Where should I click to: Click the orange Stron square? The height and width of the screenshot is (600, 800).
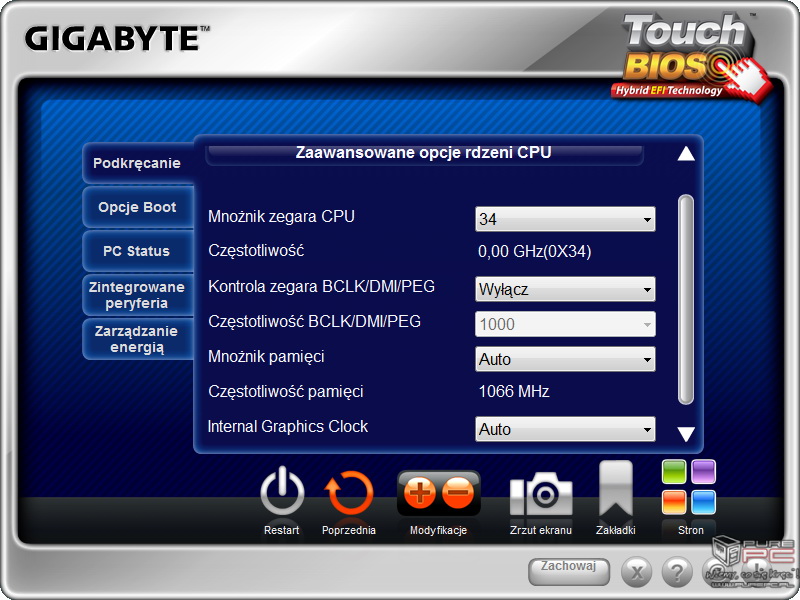click(x=674, y=502)
